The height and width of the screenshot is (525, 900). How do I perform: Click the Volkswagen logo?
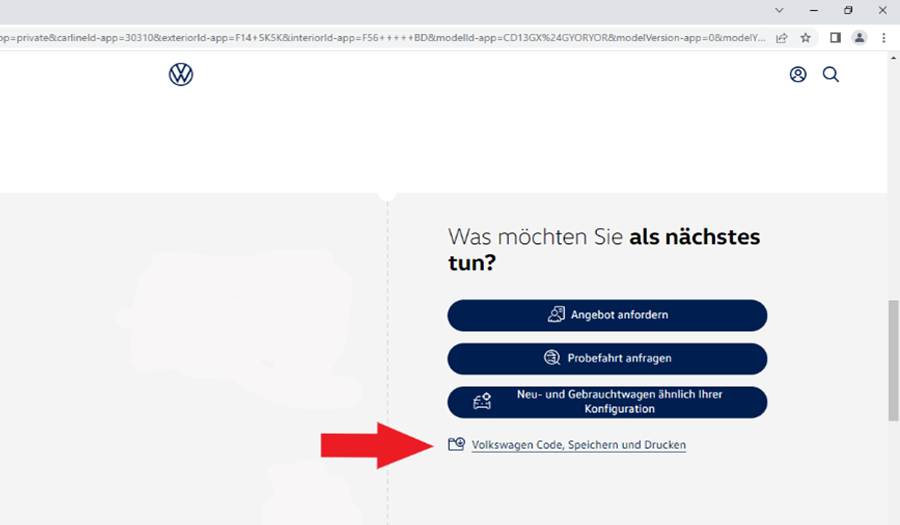(181, 75)
